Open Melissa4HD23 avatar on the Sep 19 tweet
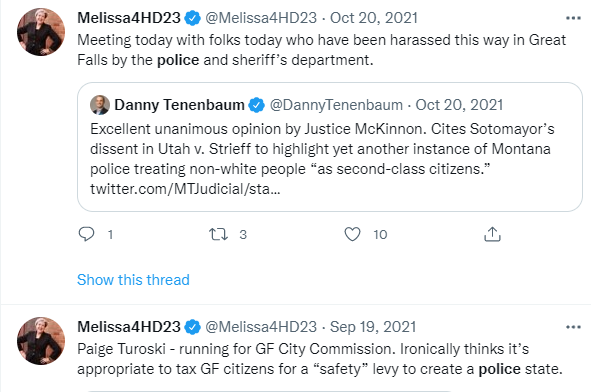 41,341
